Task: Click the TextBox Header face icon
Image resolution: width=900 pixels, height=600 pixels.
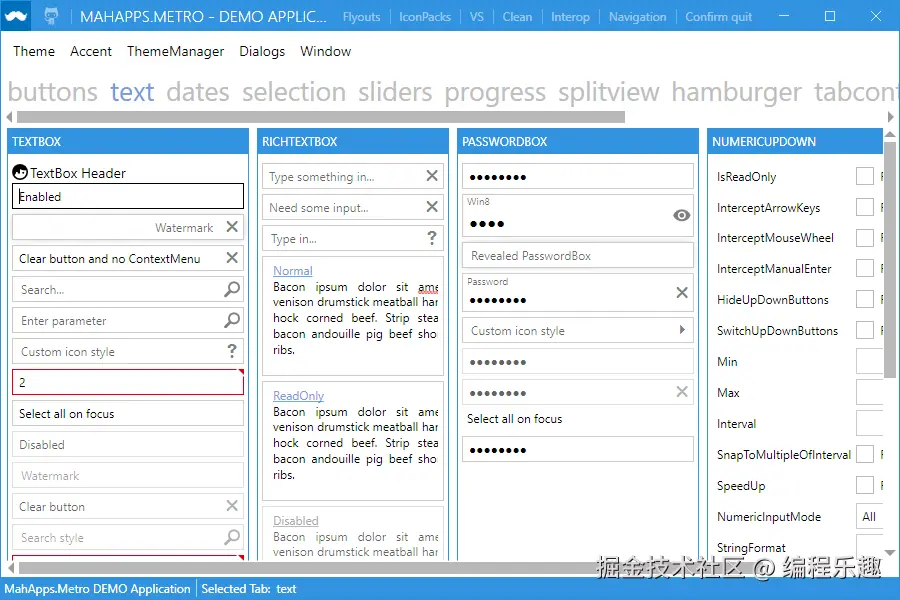Action: [x=20, y=172]
